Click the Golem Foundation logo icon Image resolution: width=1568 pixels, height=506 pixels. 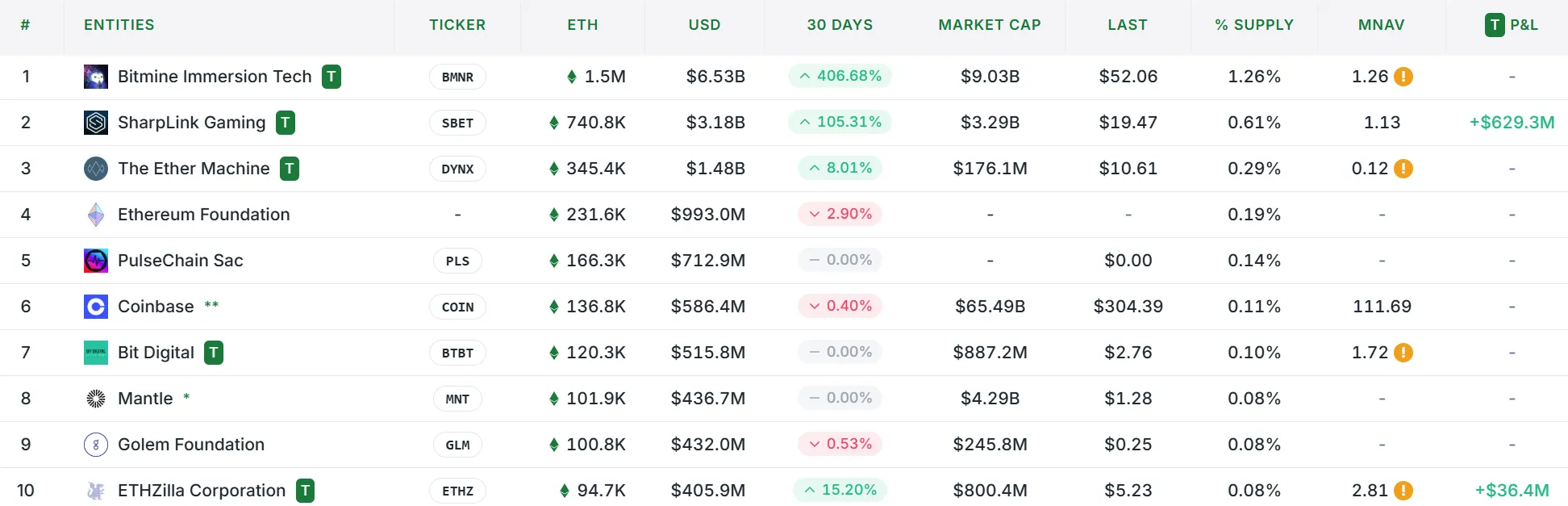[96, 445]
